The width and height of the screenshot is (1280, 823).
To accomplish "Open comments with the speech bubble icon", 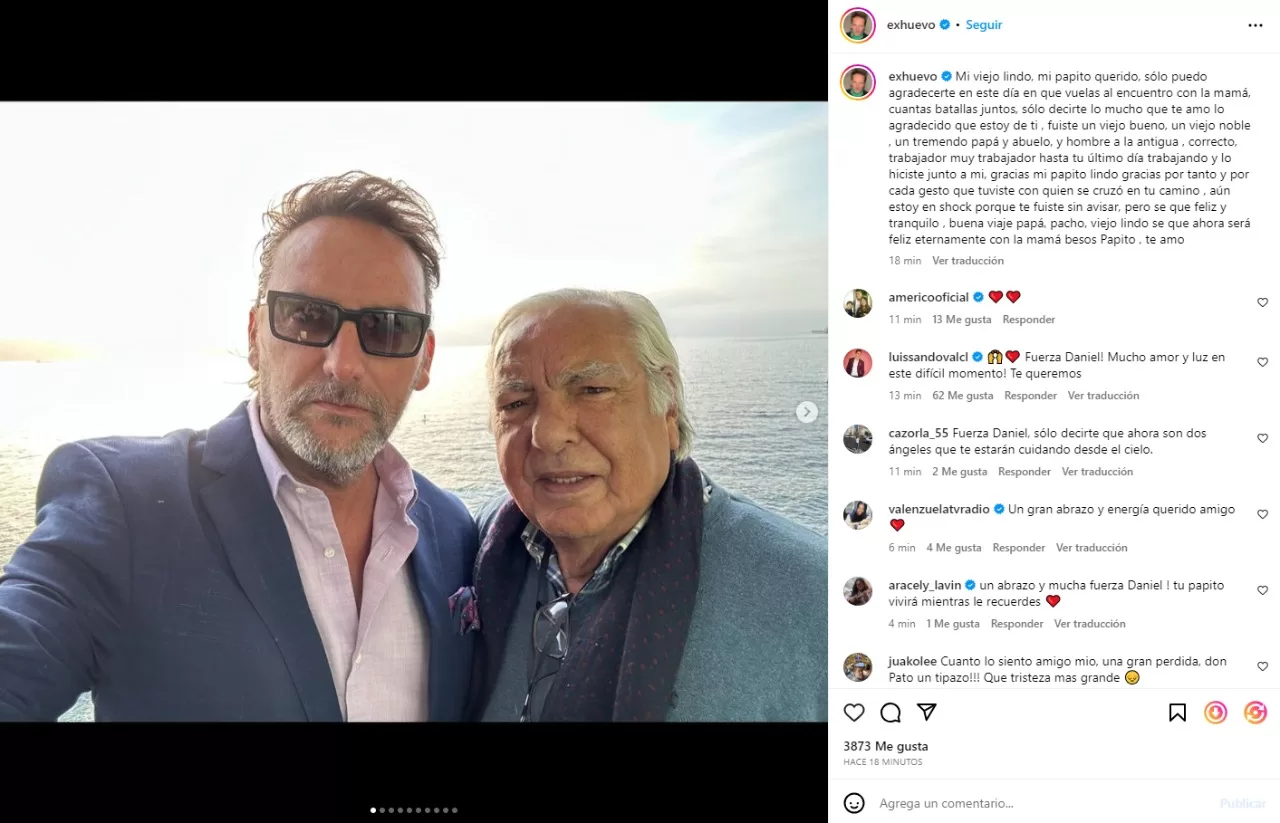I will click(x=890, y=712).
